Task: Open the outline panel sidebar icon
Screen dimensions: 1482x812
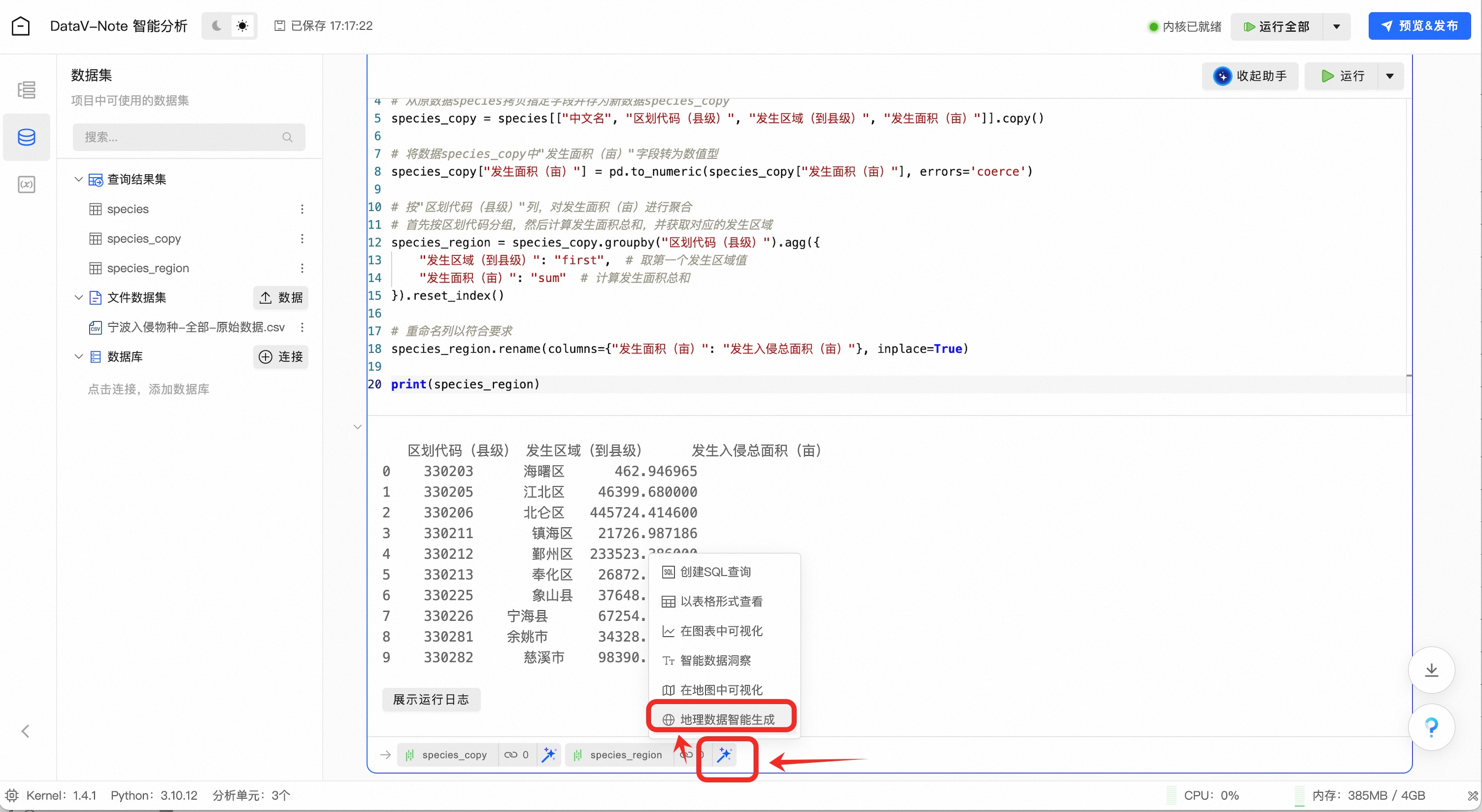Action: pyautogui.click(x=27, y=90)
